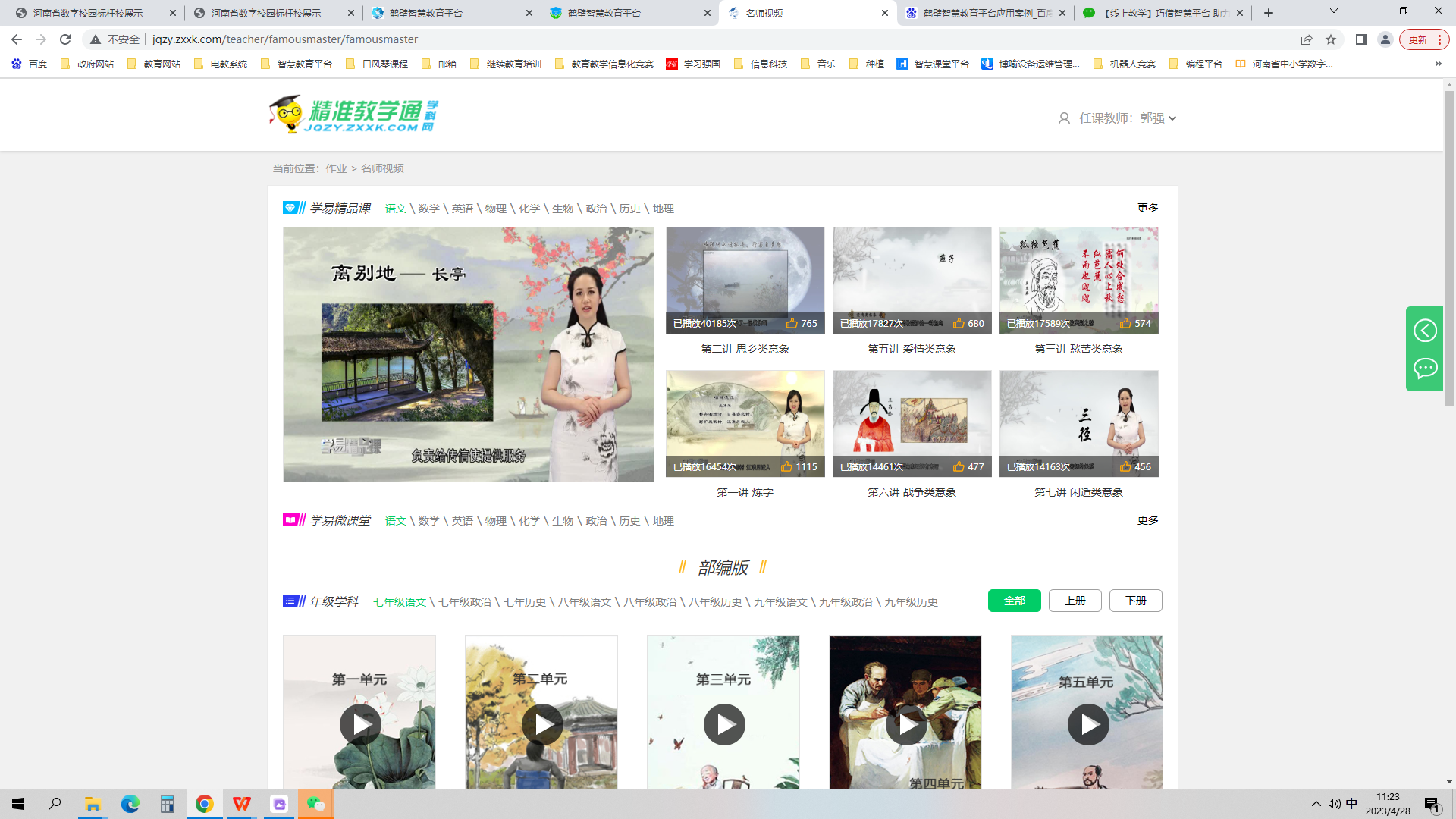The image size is (1456, 819).
Task: Switch to 八年级语文 grade subject
Action: [584, 602]
